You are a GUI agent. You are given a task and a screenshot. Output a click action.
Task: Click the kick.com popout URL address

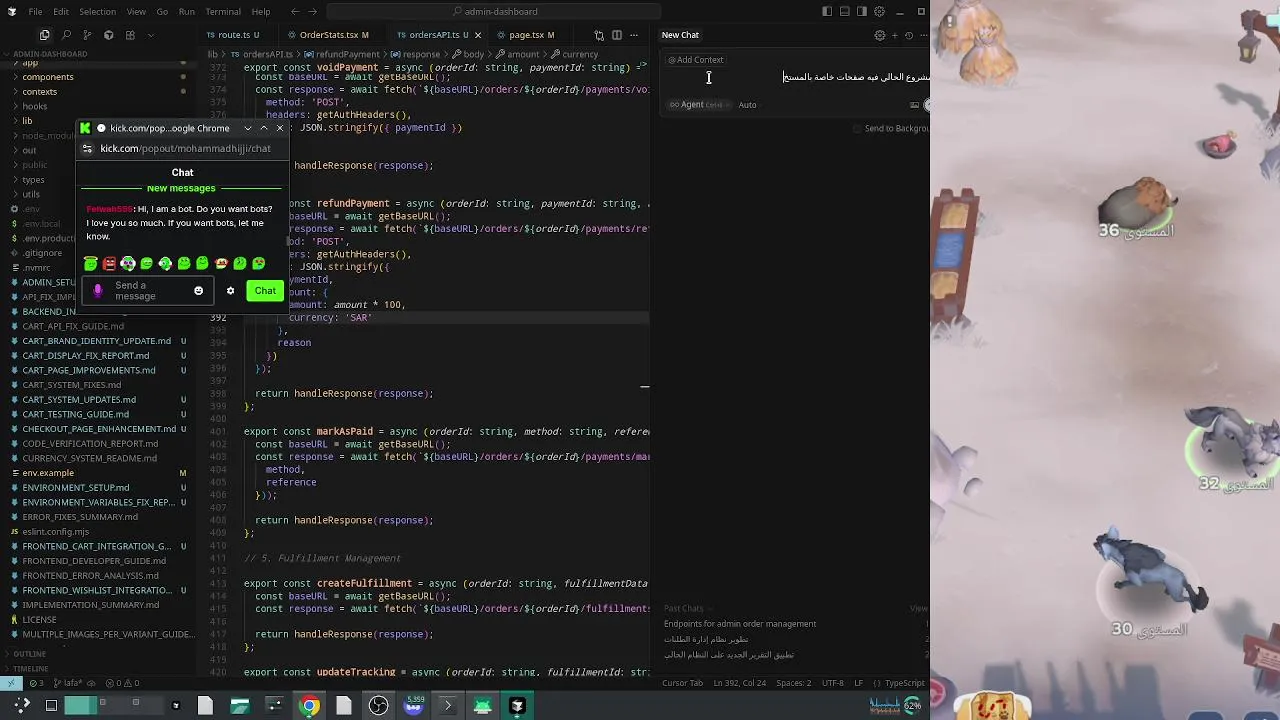pyautogui.click(x=185, y=148)
